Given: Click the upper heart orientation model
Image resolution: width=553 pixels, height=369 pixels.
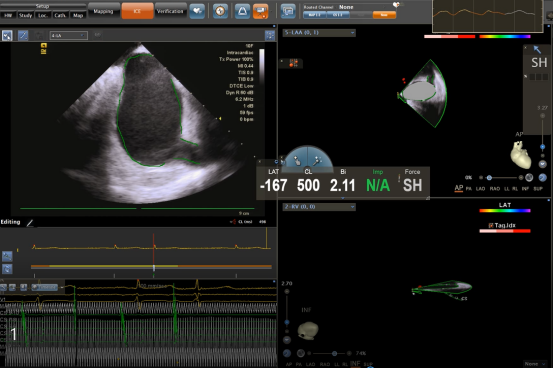Looking at the screenshot, I should point(521,155).
